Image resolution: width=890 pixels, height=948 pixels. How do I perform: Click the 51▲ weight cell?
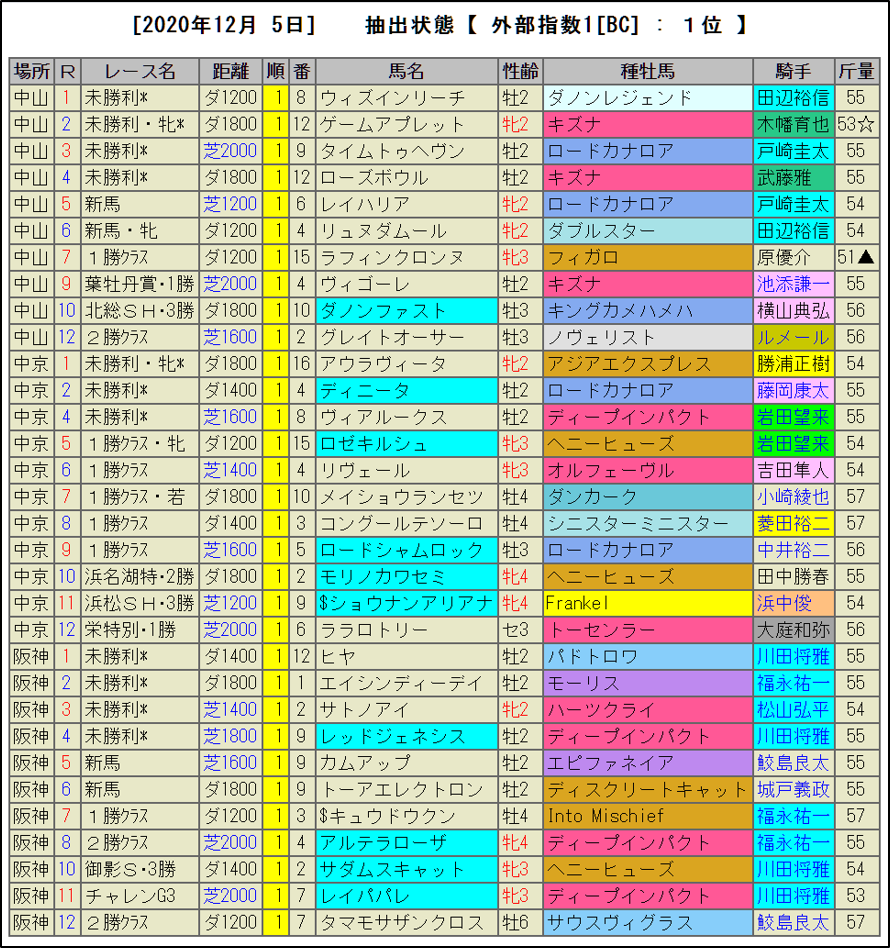[x=855, y=258]
